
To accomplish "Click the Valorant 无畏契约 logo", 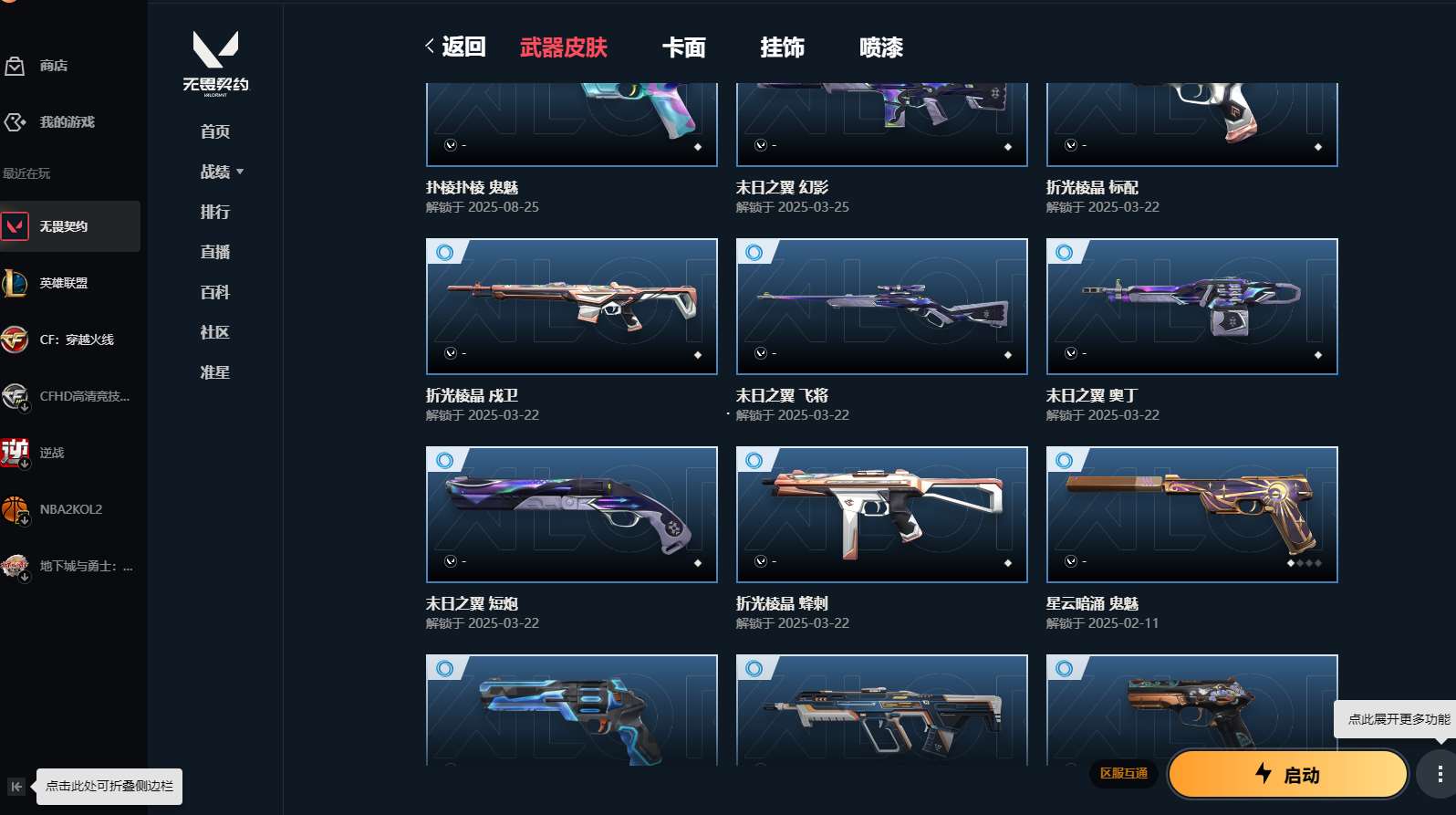I will click(x=215, y=62).
